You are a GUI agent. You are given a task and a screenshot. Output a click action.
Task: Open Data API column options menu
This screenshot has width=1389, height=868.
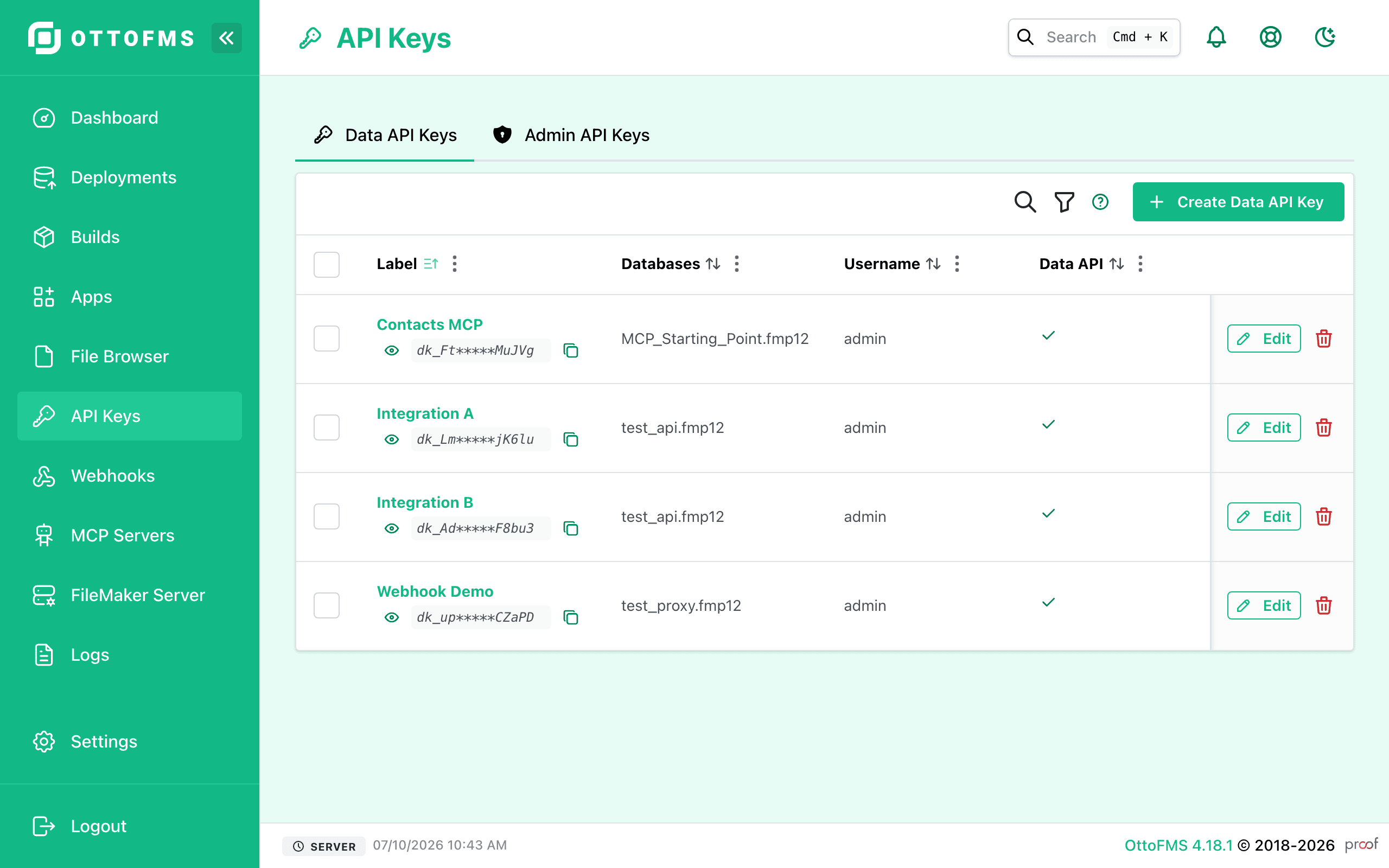coord(1140,264)
